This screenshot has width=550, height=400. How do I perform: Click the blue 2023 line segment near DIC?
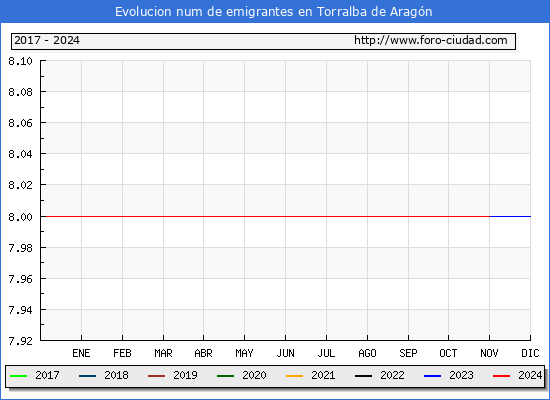[x=510, y=216]
